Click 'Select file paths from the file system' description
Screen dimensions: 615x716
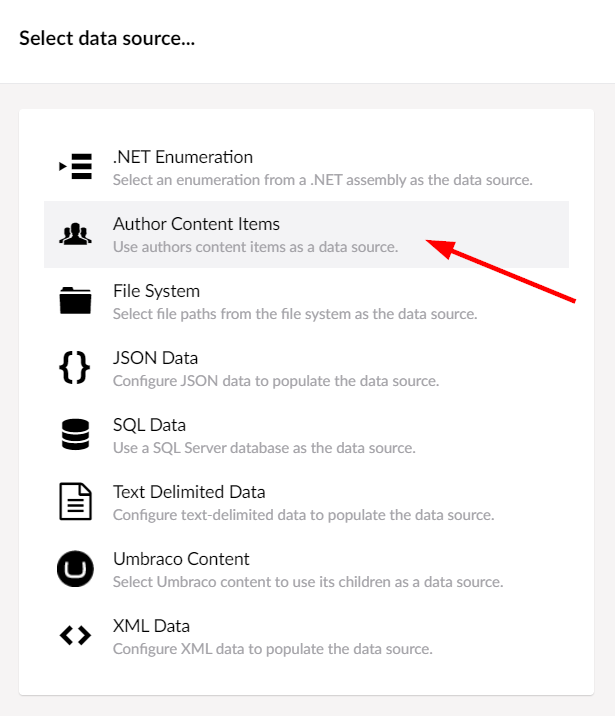point(295,314)
